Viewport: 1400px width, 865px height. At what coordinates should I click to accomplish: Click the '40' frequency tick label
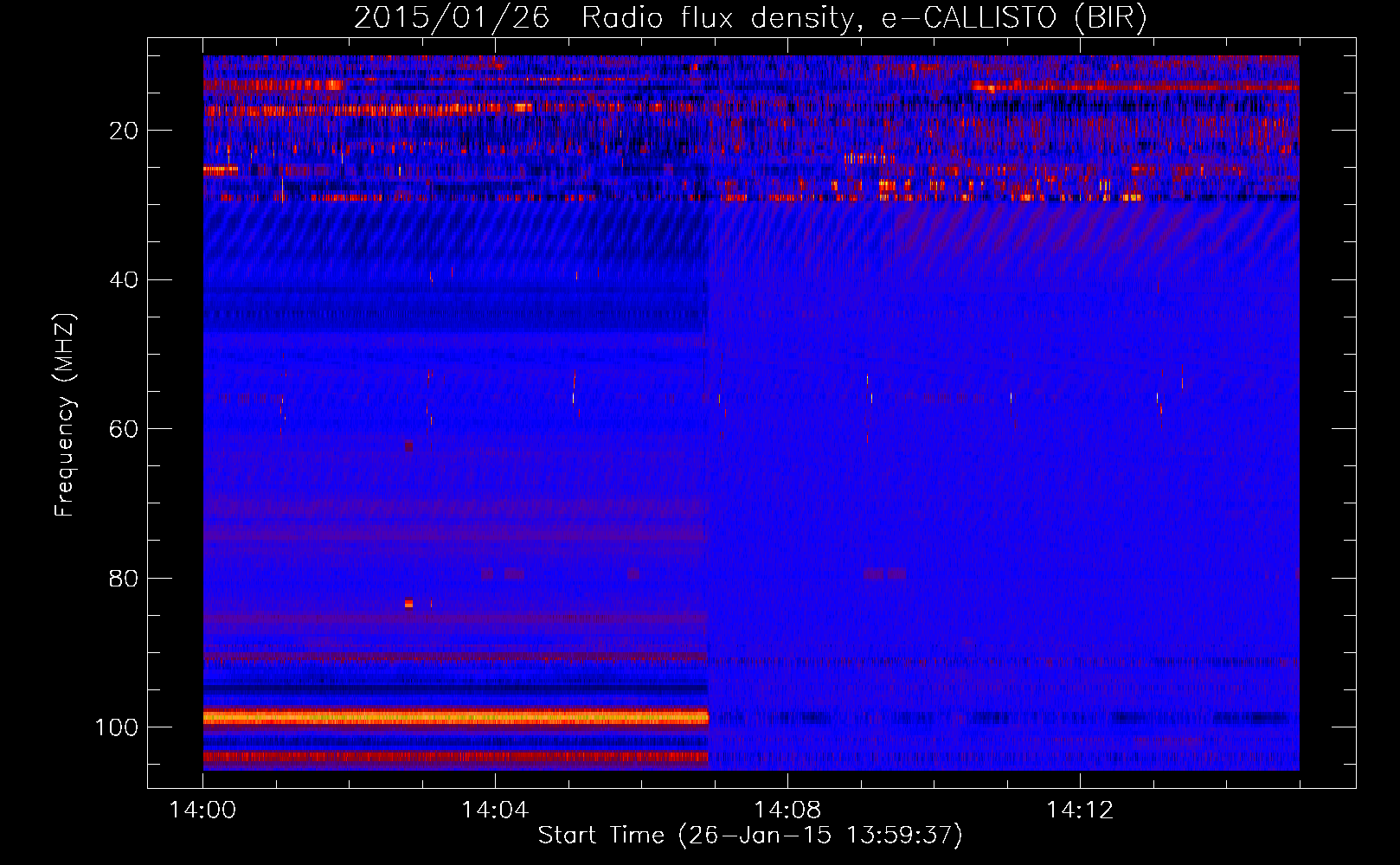point(124,280)
